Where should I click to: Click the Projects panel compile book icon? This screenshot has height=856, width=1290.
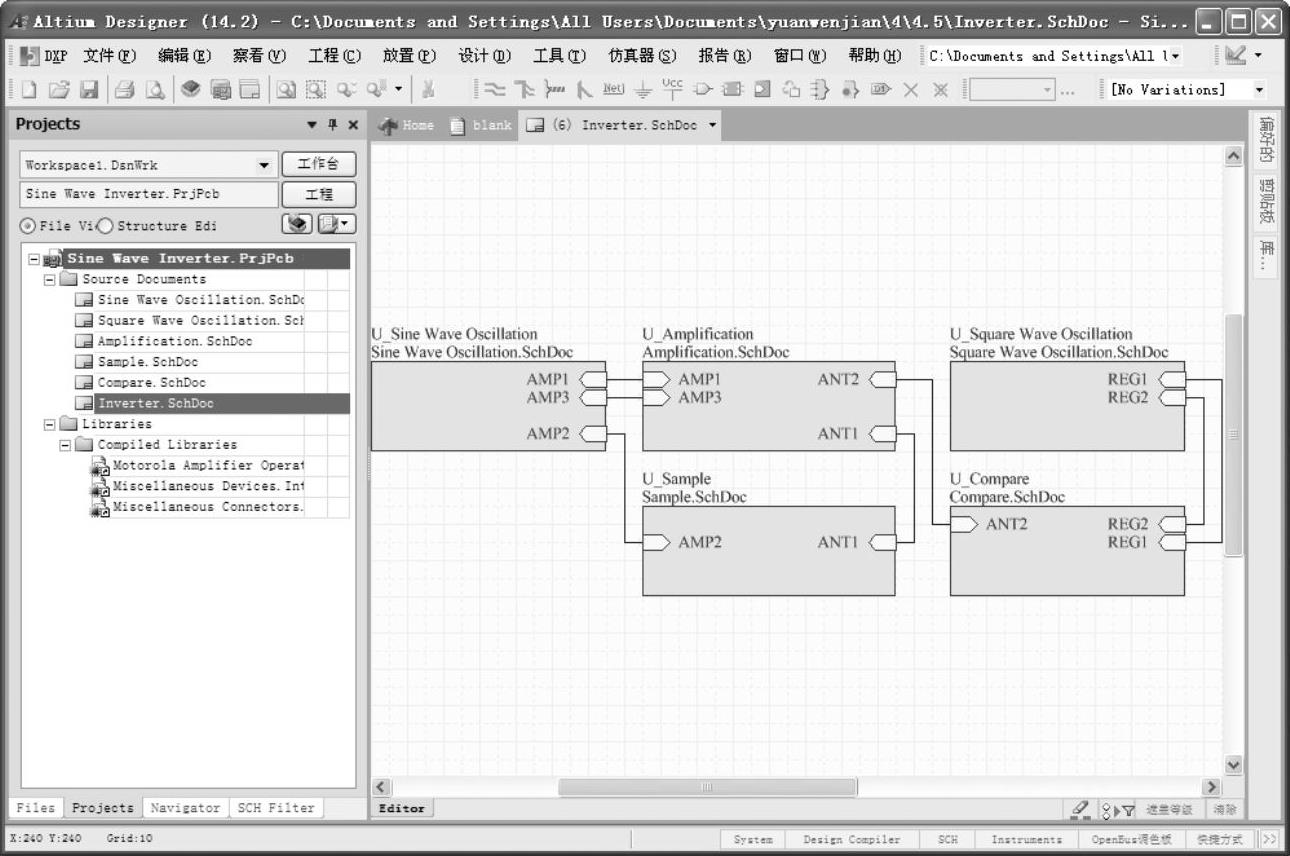click(x=297, y=224)
